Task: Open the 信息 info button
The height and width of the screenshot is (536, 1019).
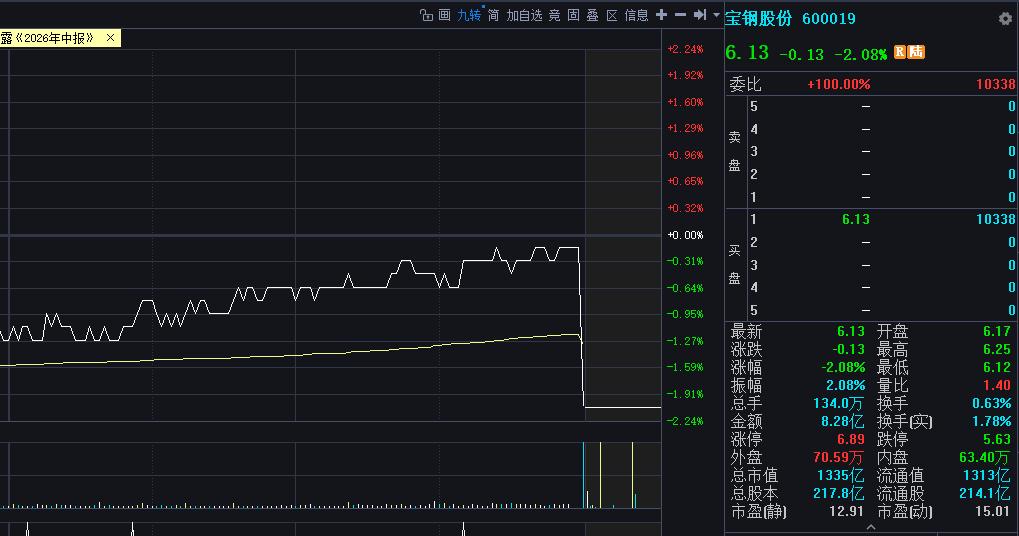Action: [x=636, y=15]
